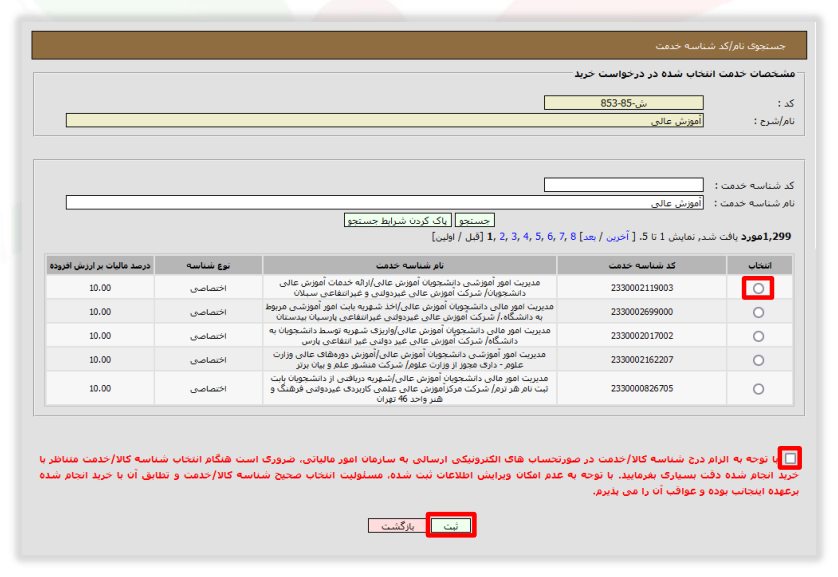Image resolution: width=838 pixels, height=577 pixels.
Task: Click the جستجوی نام/کد شناسه خدمت title bar
Action: coord(419,45)
